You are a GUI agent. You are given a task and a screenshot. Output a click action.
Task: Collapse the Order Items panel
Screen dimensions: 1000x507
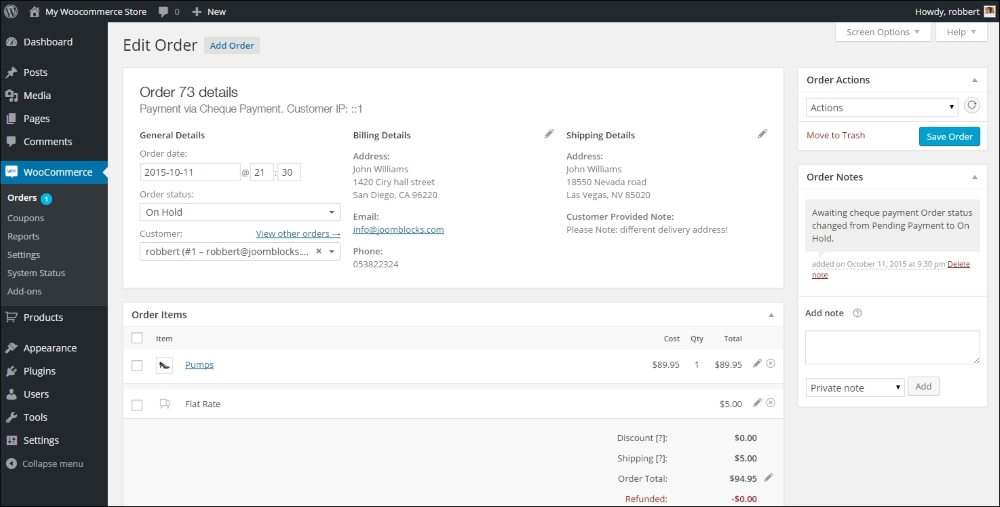coord(771,315)
